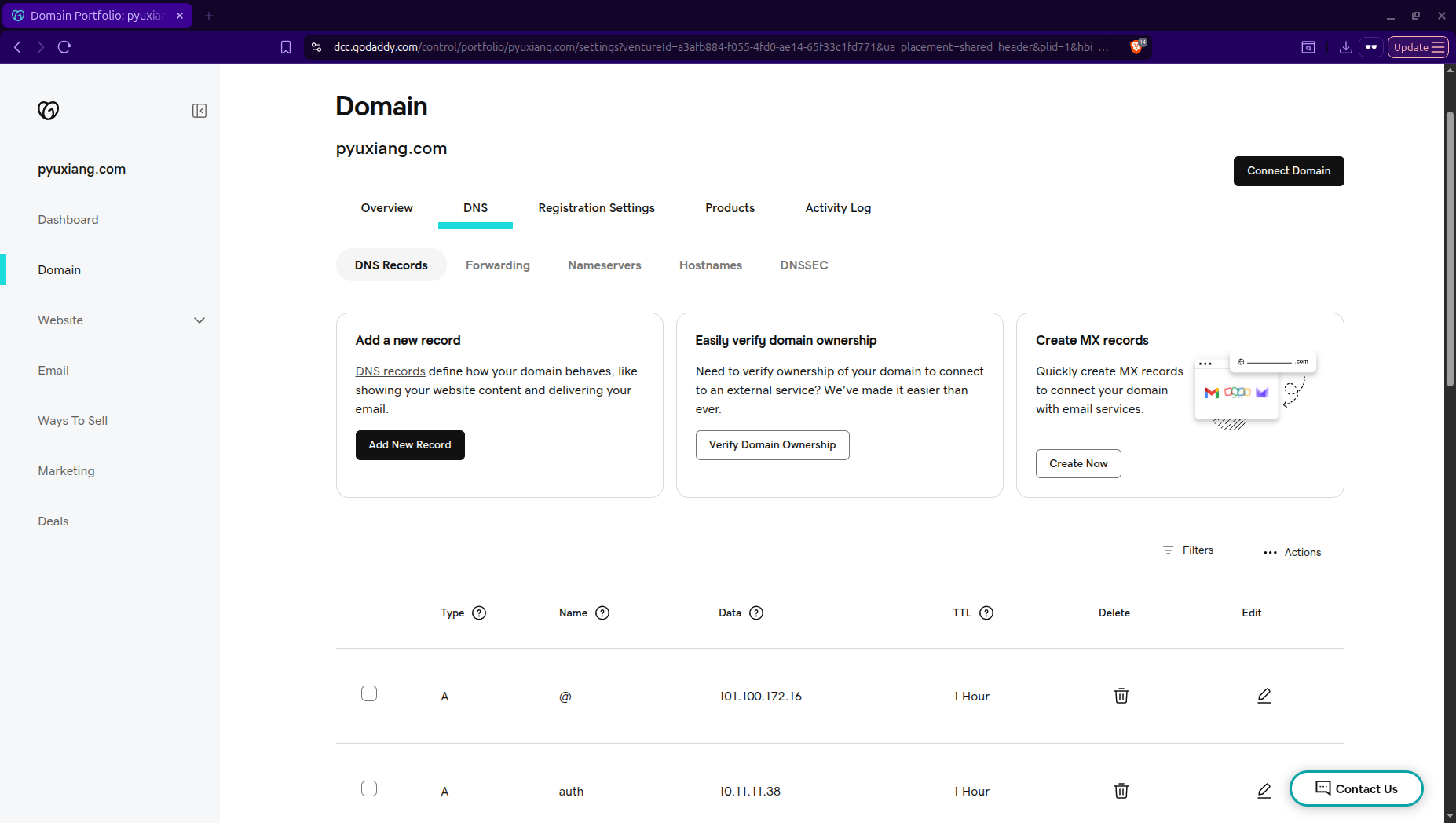1456x823 pixels.
Task: Click the page vertical scrollbar
Action: pyautogui.click(x=1450, y=251)
